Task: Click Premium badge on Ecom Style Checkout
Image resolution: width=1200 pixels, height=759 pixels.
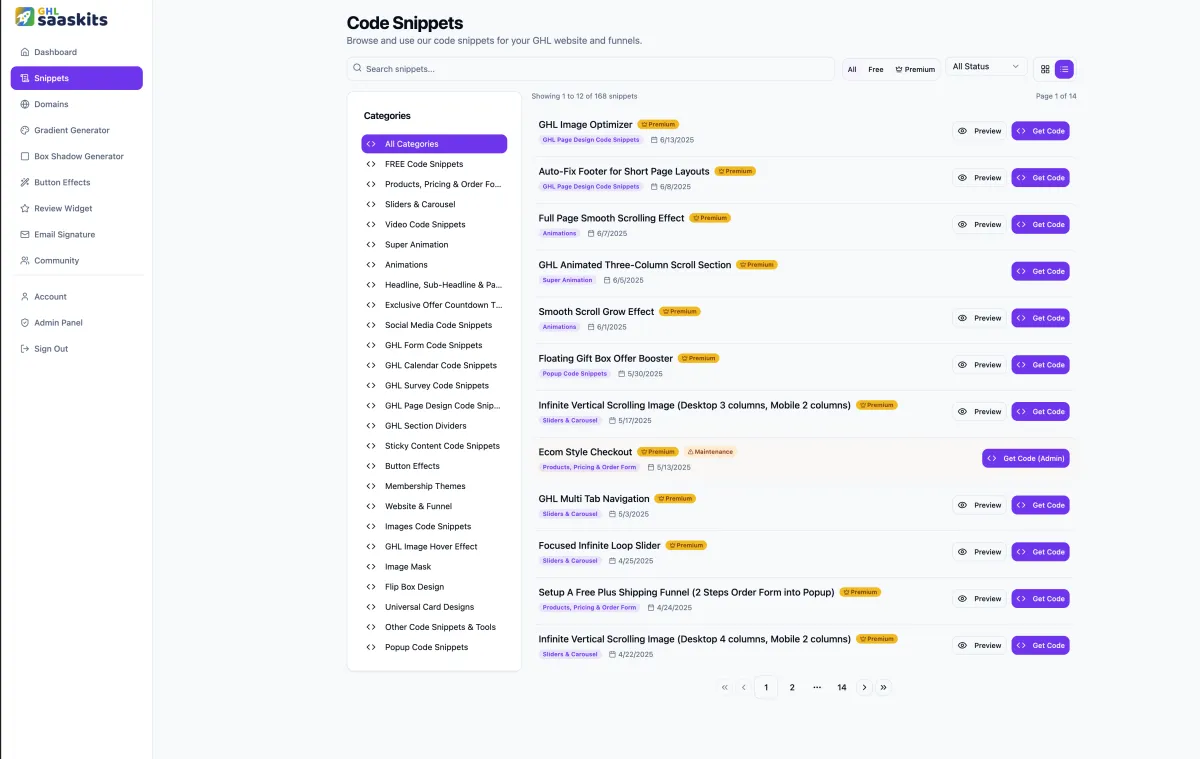Action: [658, 452]
